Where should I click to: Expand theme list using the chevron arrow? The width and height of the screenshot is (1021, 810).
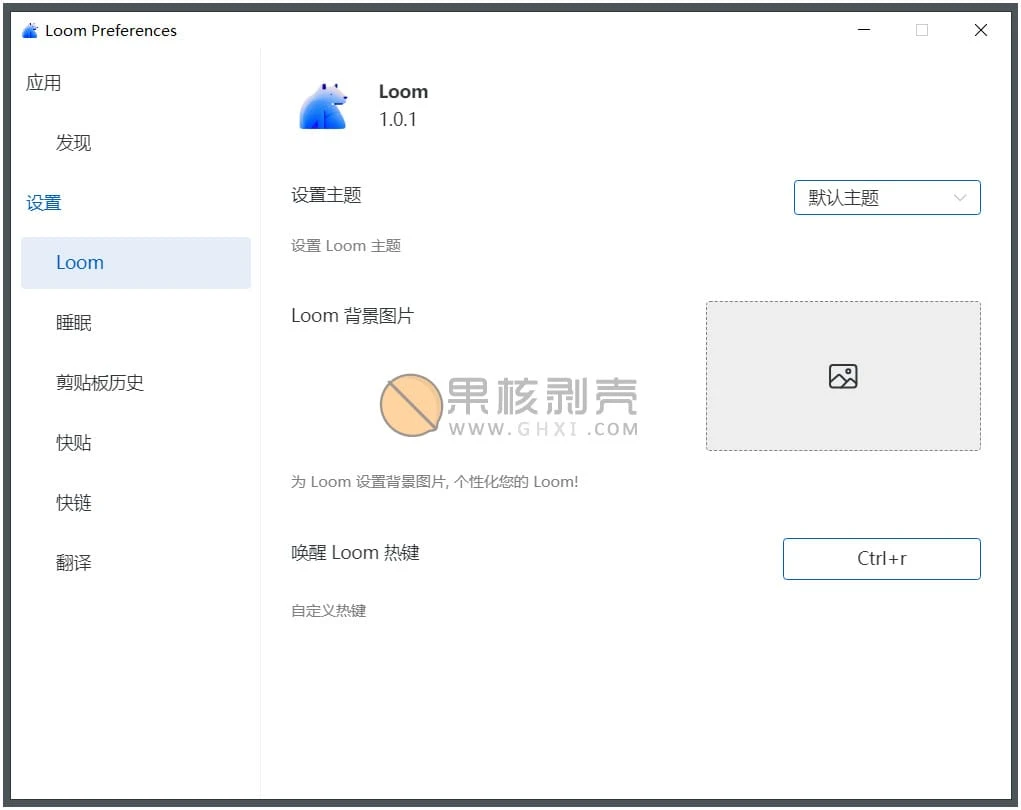point(960,198)
